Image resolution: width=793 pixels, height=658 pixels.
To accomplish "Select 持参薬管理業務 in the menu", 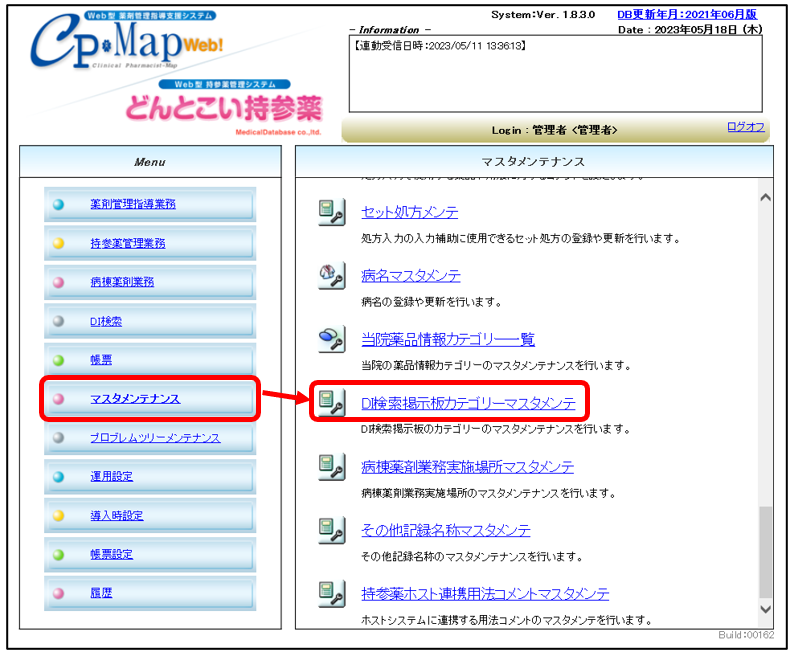I will (x=128, y=243).
